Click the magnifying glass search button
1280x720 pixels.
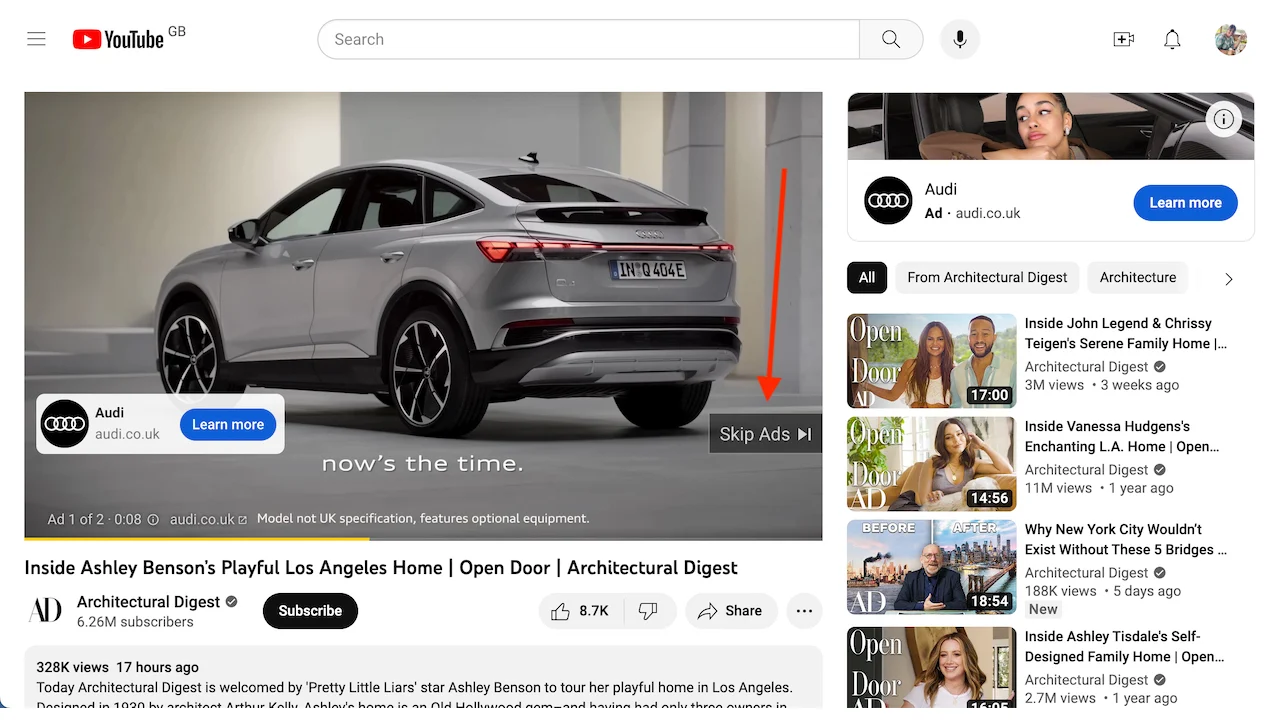(x=890, y=39)
